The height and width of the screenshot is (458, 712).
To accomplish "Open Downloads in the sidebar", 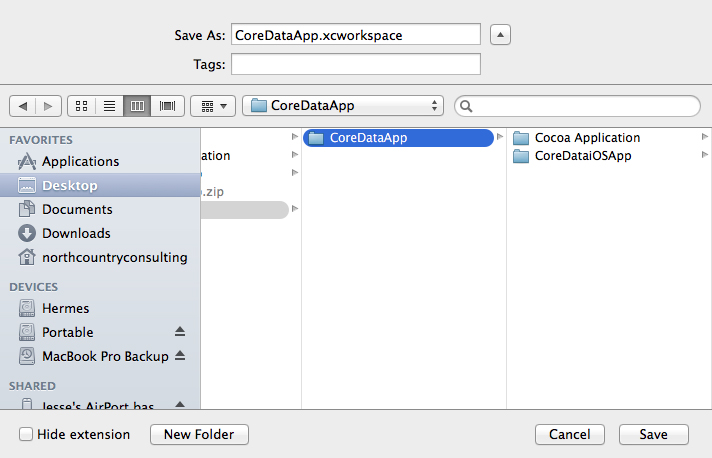I will 100,233.
